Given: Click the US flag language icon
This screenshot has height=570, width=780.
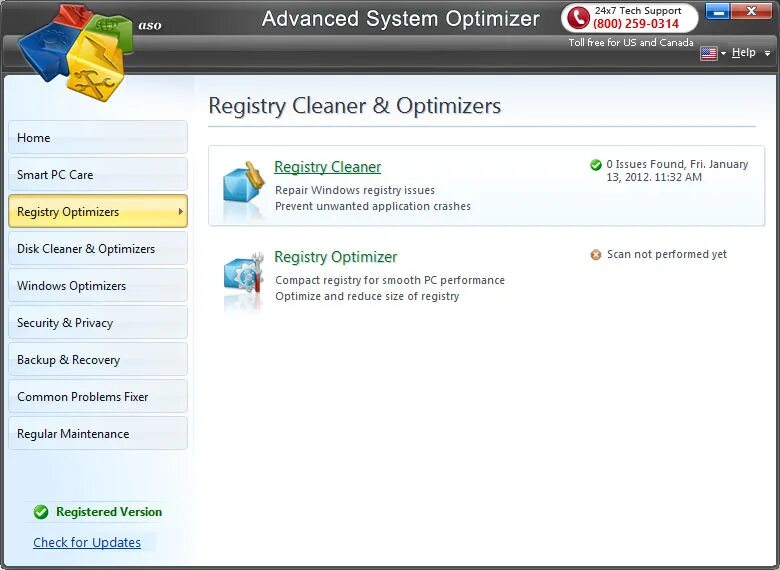Looking at the screenshot, I should coord(708,53).
